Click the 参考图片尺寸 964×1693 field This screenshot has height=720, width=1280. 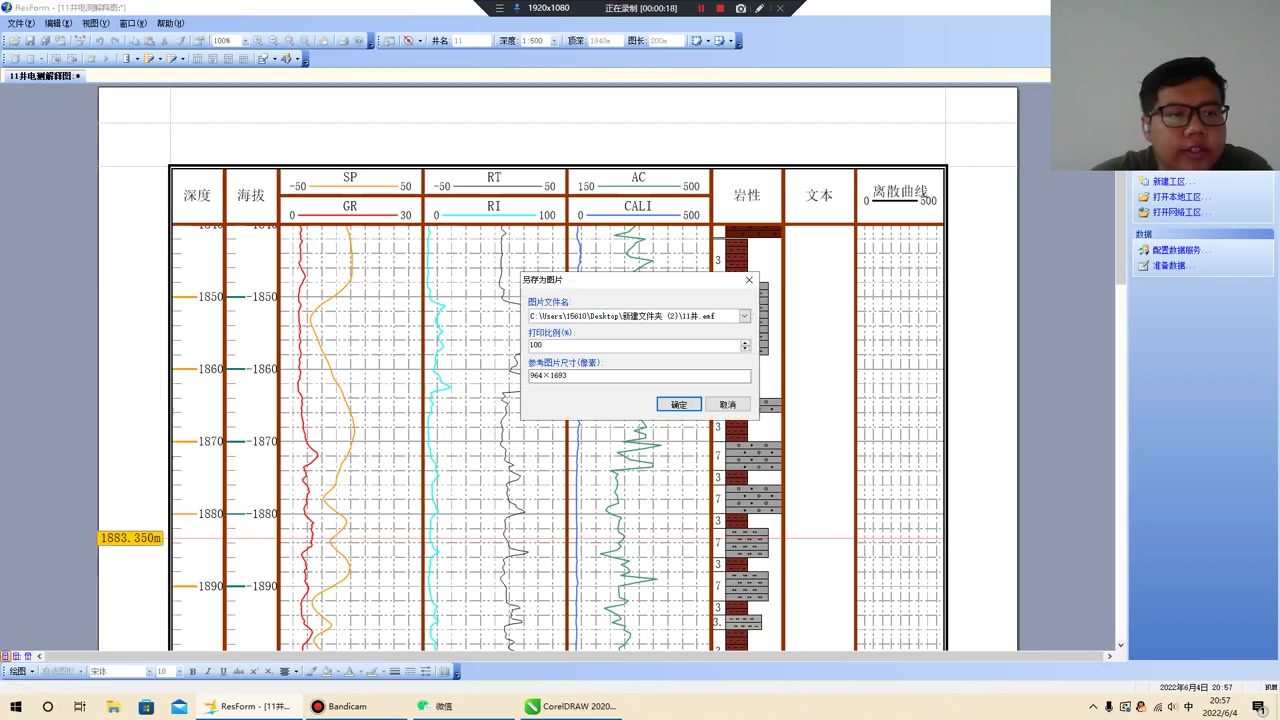639,375
